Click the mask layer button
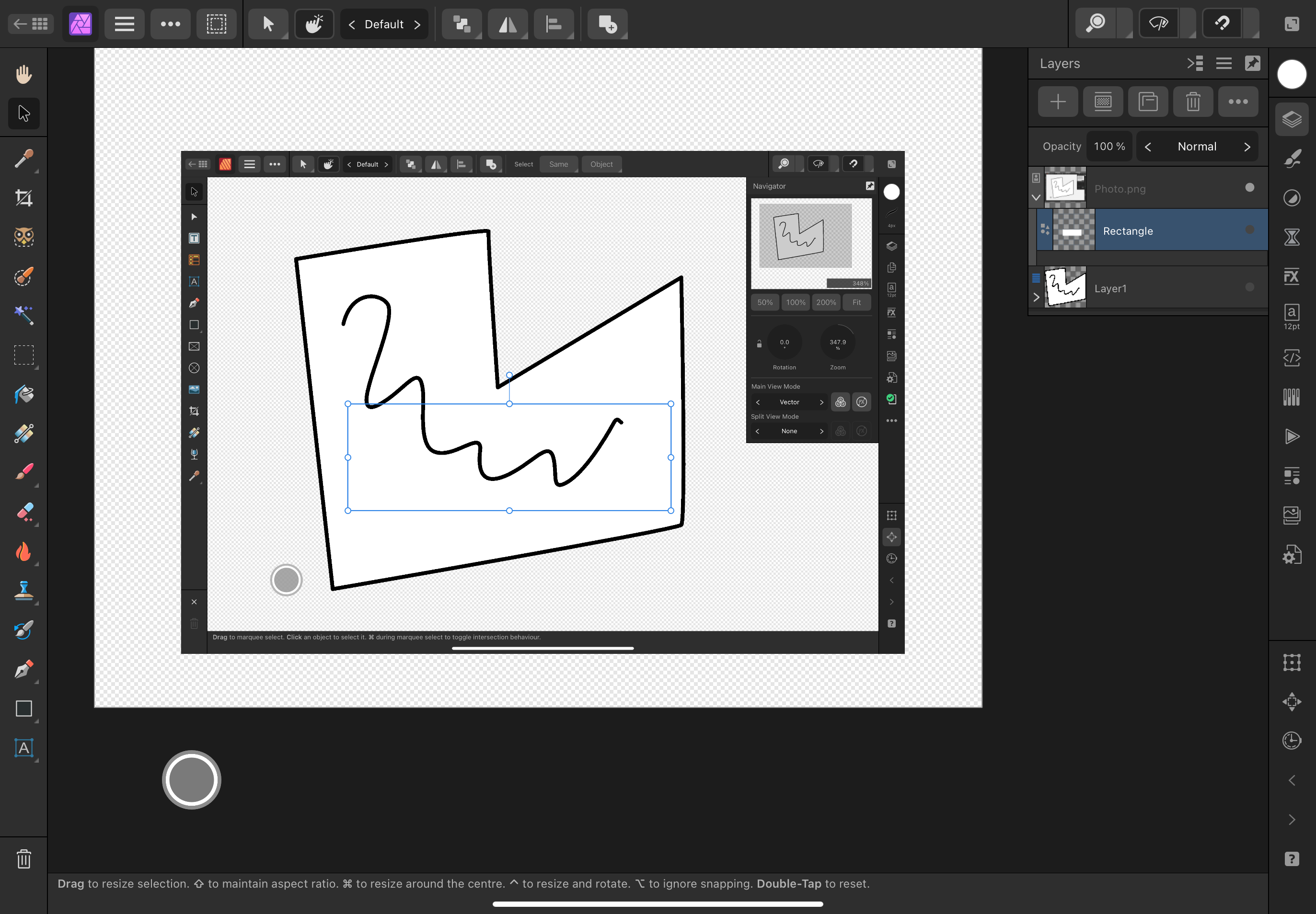This screenshot has width=1316, height=914. (1103, 102)
